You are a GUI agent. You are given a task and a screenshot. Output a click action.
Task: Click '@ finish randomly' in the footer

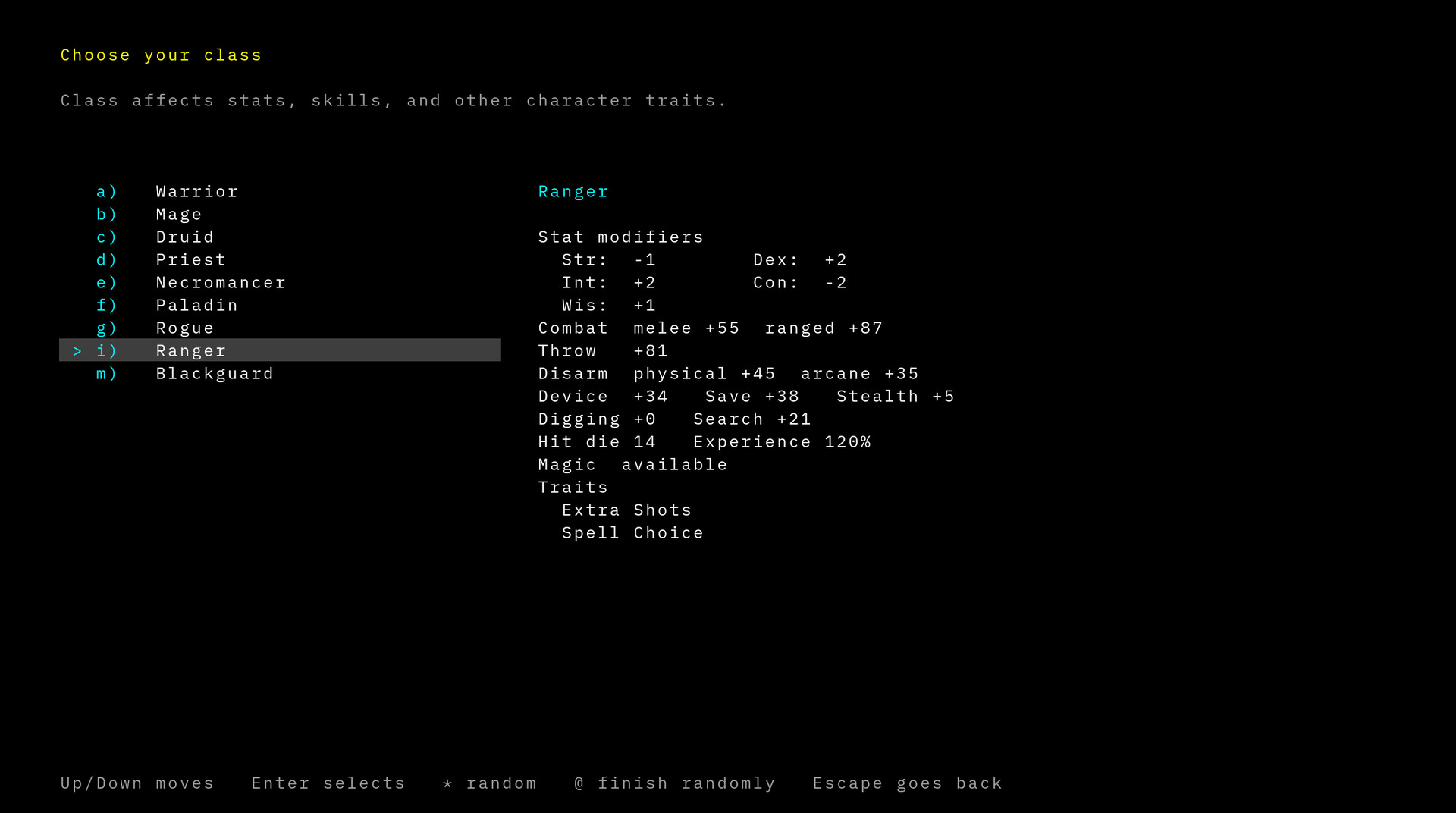pyautogui.click(x=674, y=783)
